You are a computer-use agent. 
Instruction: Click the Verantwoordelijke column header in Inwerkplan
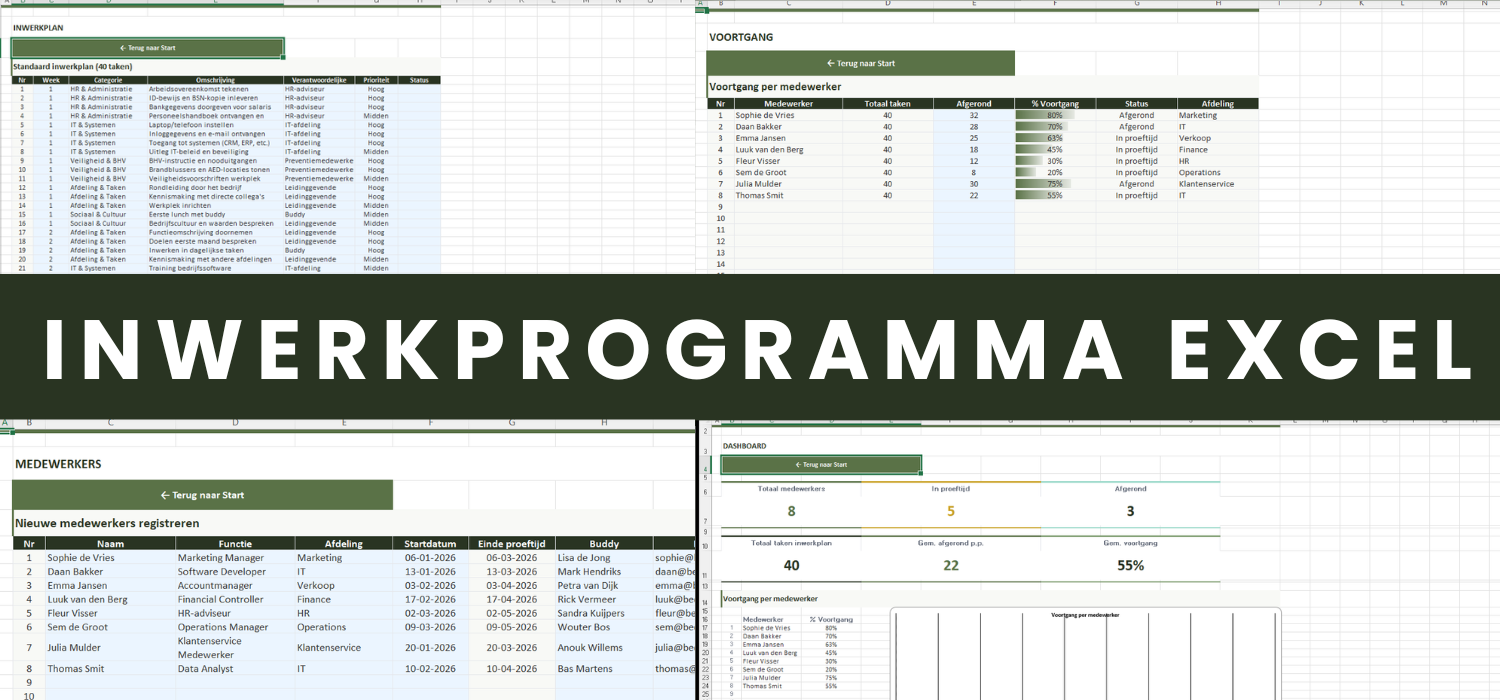pyautogui.click(x=320, y=80)
